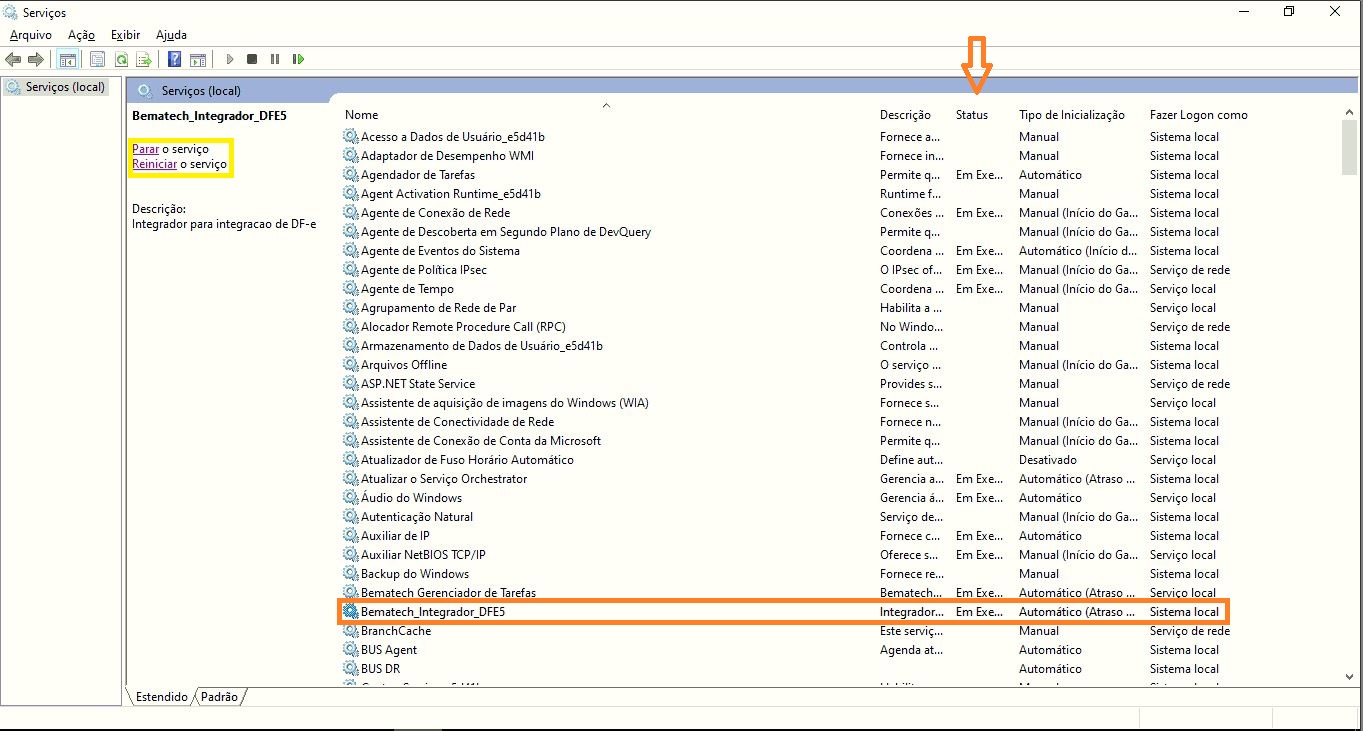Switch to the Estendido tab
Screen dimensions: 1363x731
point(161,696)
